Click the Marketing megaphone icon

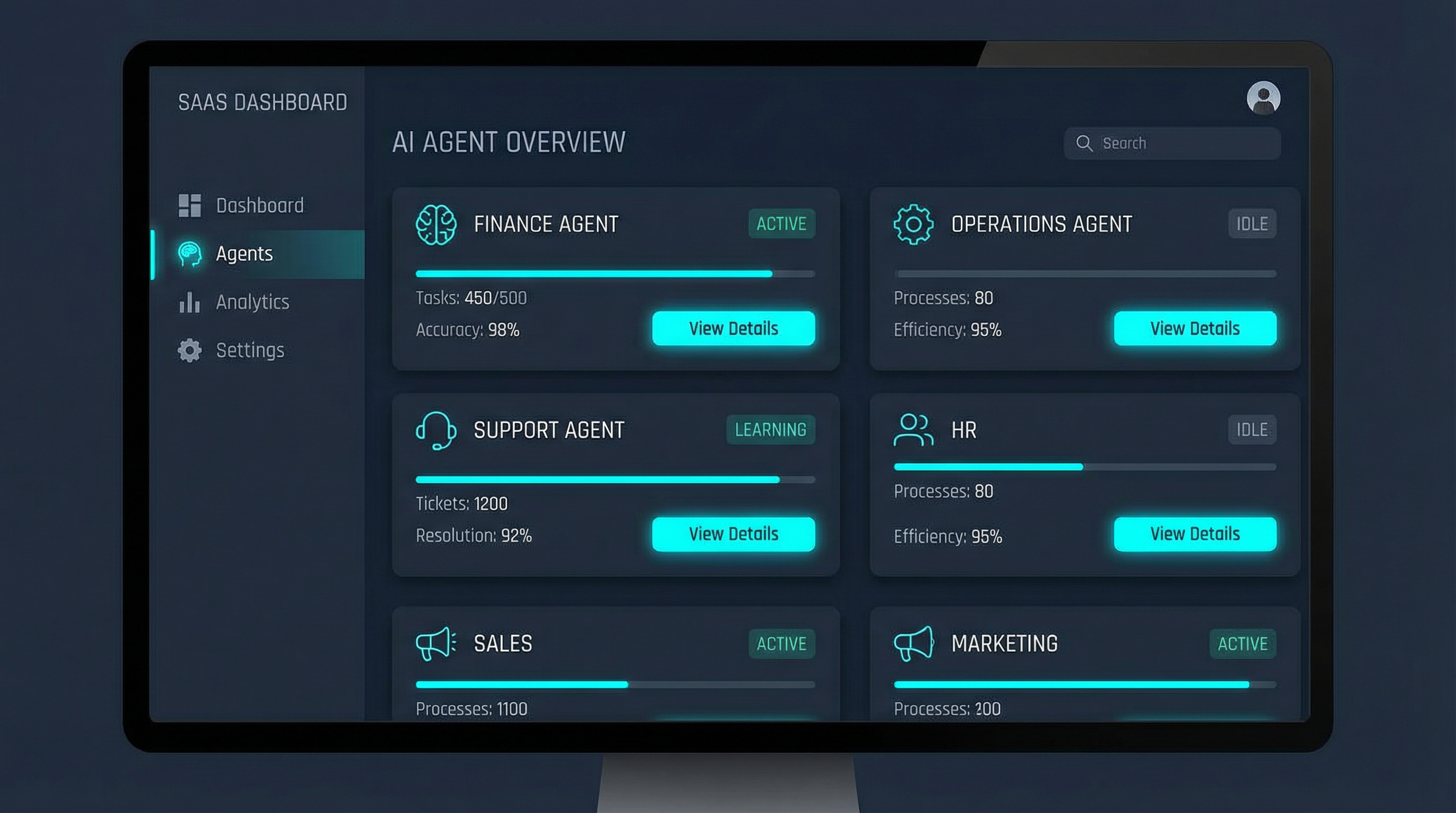(x=915, y=644)
